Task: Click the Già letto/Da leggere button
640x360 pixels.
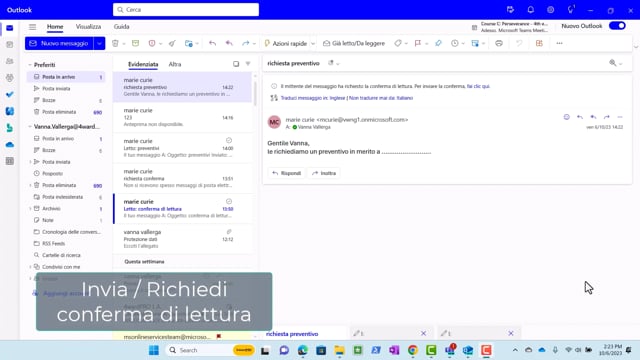Action: (x=354, y=43)
